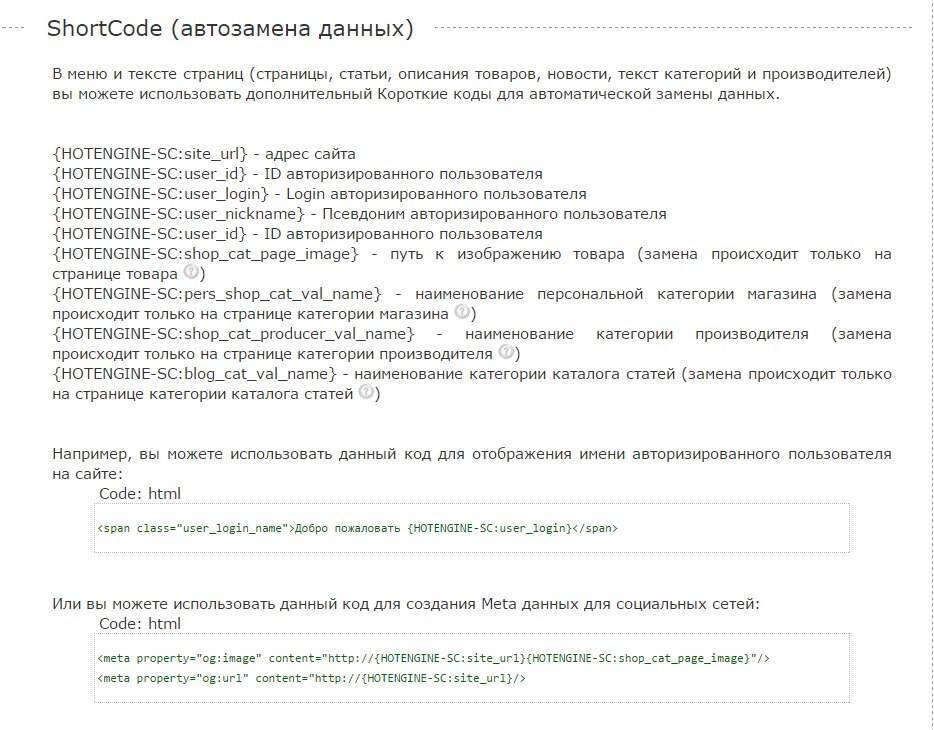This screenshot has width=934, height=730.
Task: Click the og:url meta tag code line
Action: [311, 678]
